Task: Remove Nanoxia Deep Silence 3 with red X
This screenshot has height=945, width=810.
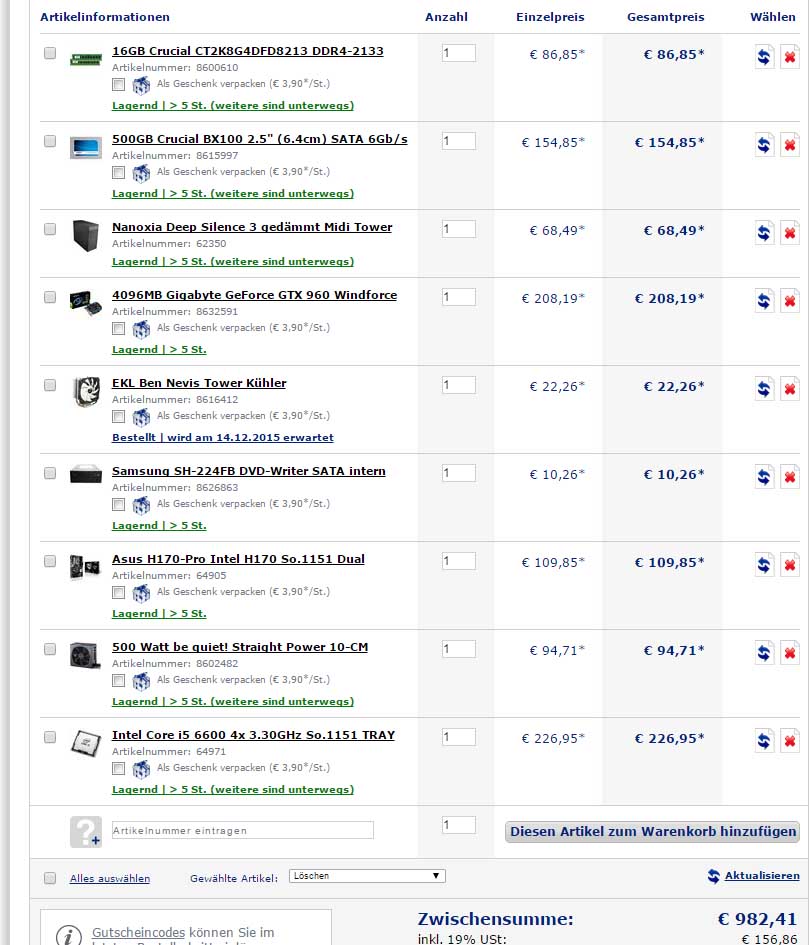Action: coord(790,233)
